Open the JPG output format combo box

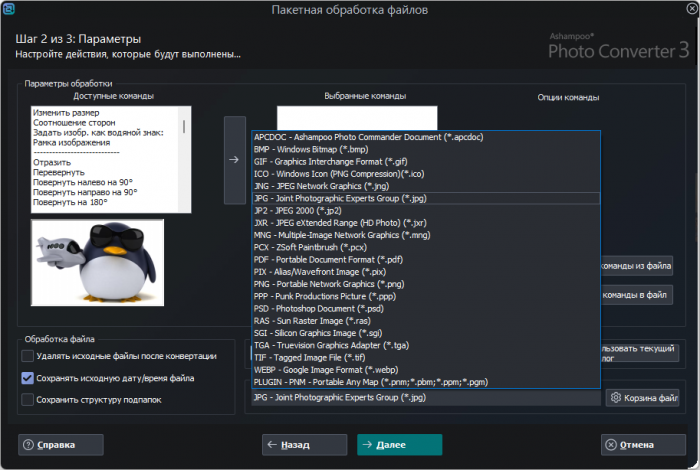(x=426, y=397)
